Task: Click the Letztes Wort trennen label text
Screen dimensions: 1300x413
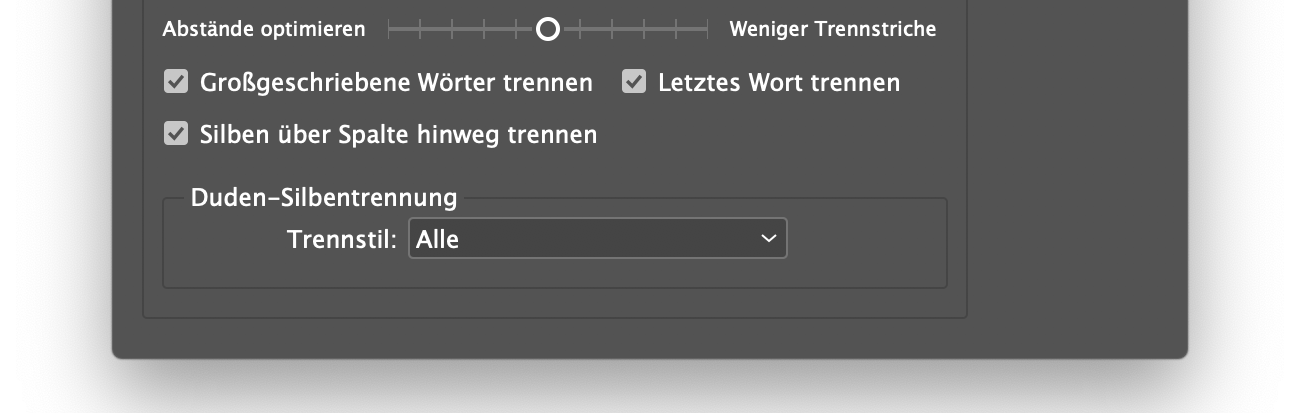Action: pyautogui.click(x=779, y=82)
